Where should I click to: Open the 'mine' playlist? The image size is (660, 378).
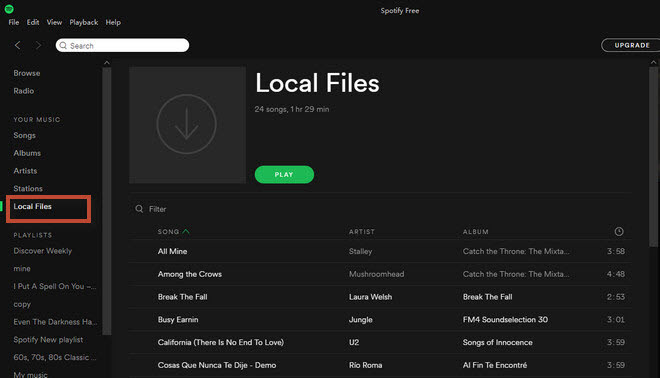point(22,269)
